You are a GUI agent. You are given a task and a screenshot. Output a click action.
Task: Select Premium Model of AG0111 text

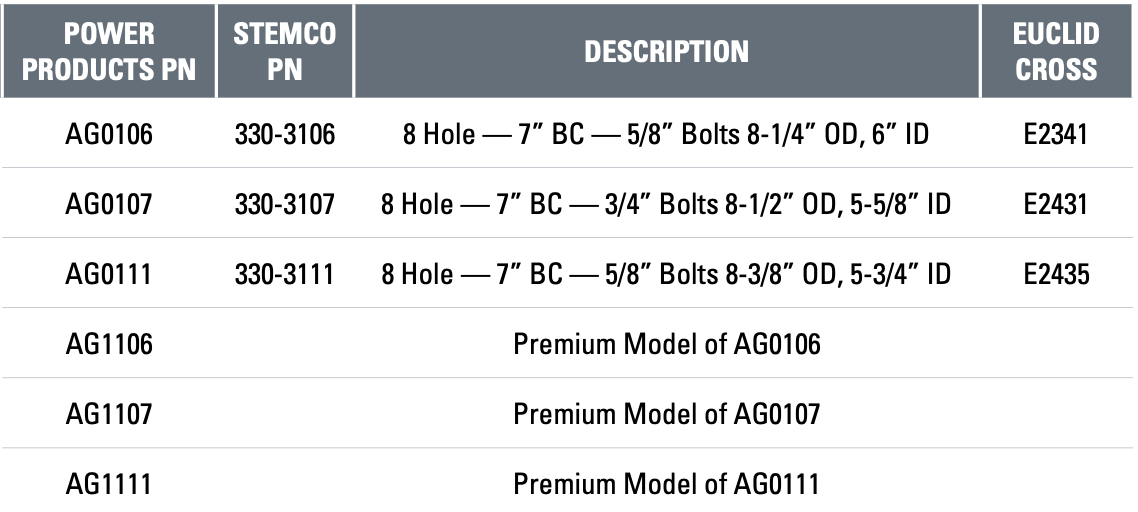pos(666,484)
